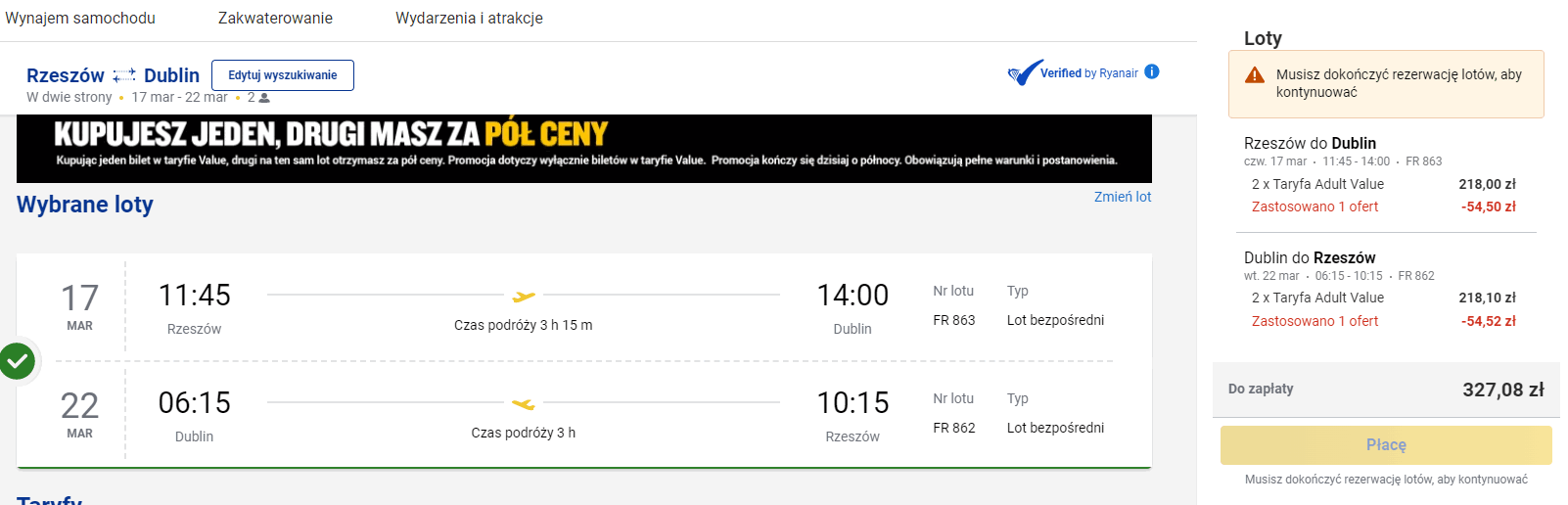Click the Do zapłaty total row

coord(1385,390)
